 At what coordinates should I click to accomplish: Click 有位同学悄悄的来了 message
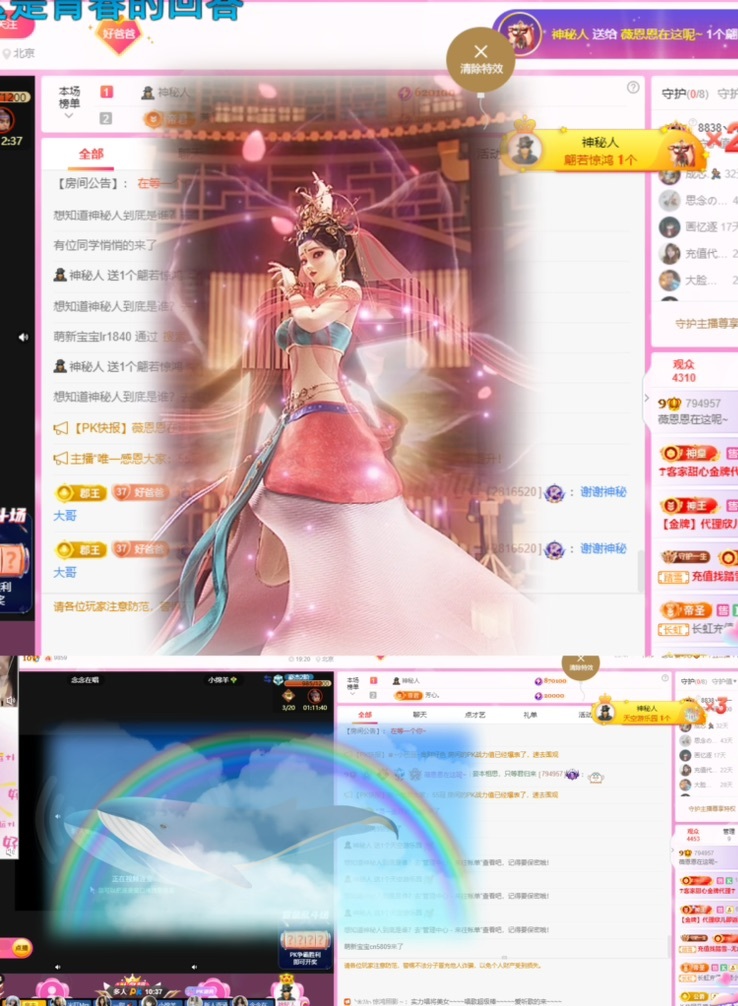(105, 245)
